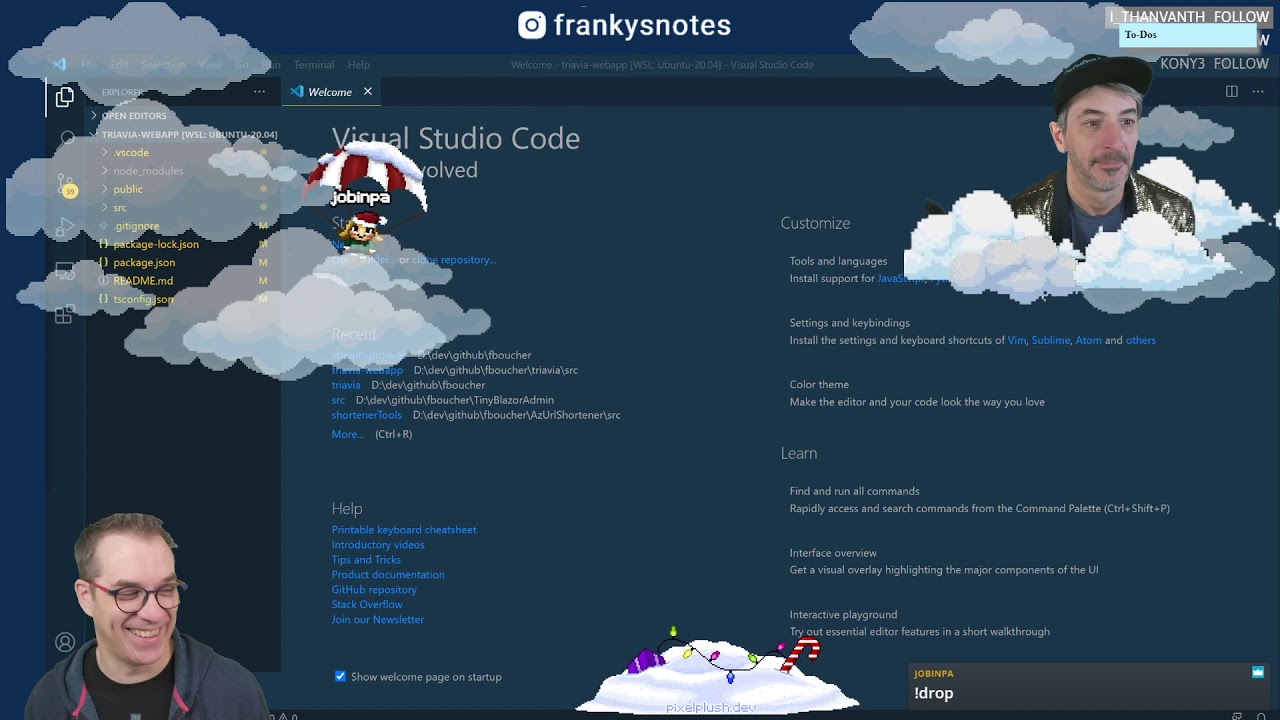The width and height of the screenshot is (1280, 720).
Task: Open the Search view in activity bar
Action: [66, 138]
